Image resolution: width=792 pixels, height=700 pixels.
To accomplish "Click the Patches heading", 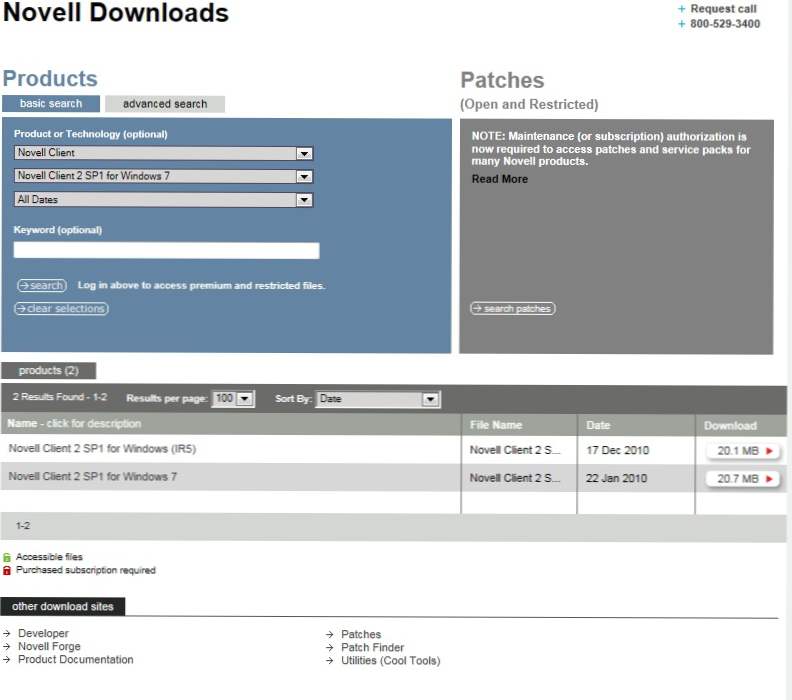I will click(x=502, y=80).
